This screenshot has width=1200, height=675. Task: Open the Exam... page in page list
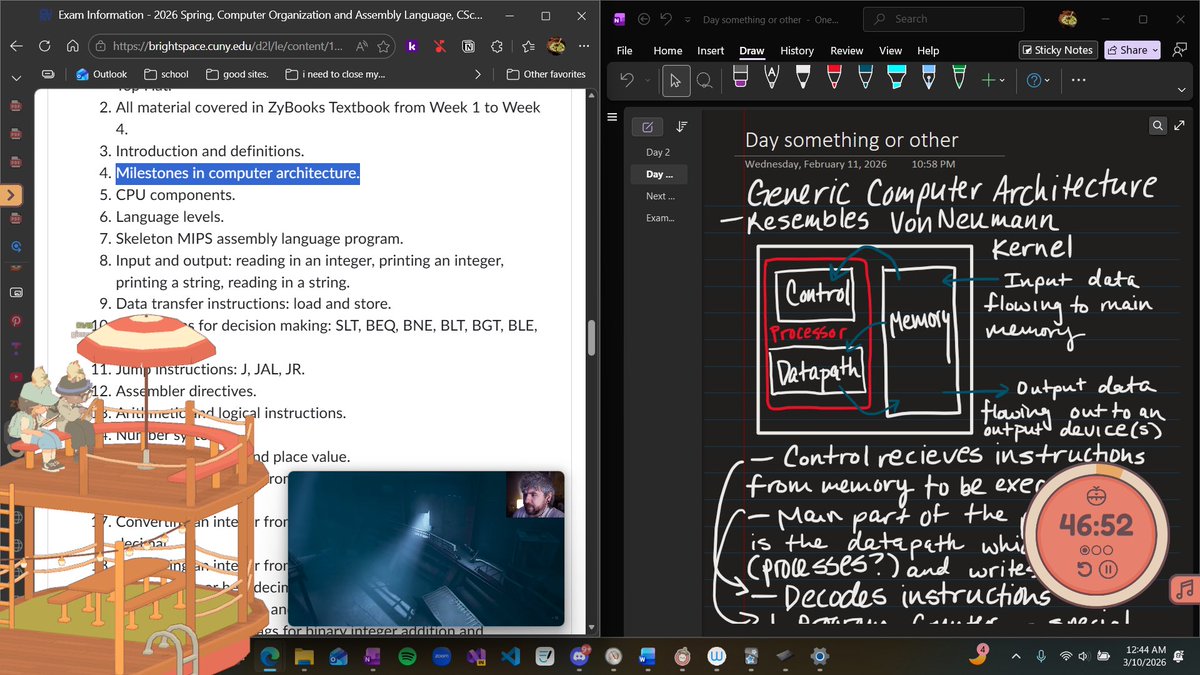click(x=658, y=218)
